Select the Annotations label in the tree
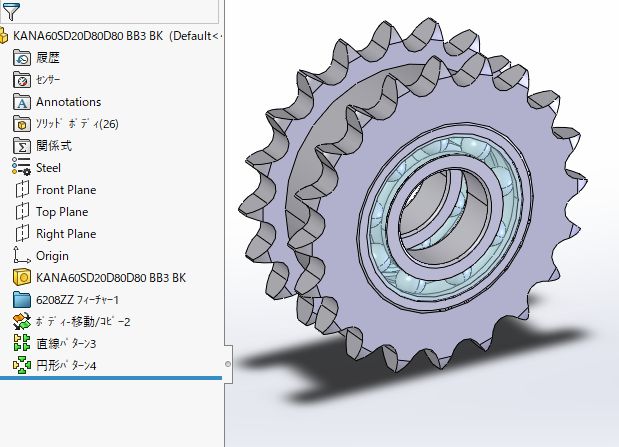 (69, 102)
